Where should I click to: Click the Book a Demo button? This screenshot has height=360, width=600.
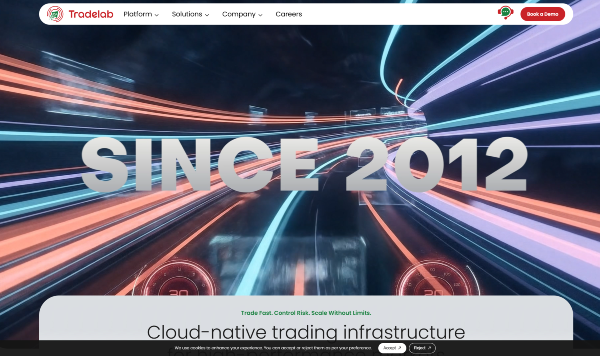(542, 14)
